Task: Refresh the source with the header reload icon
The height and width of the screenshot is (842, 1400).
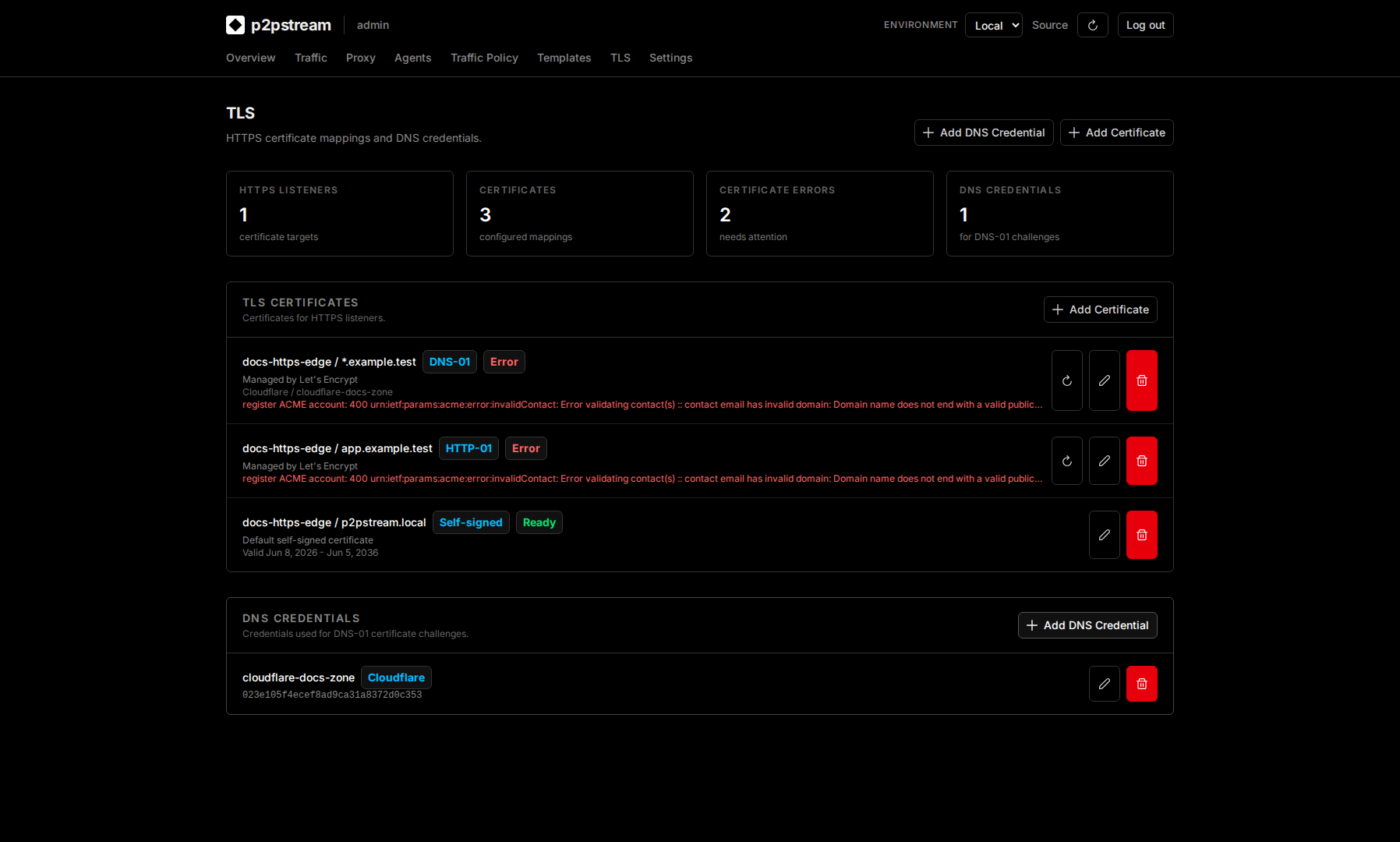Action: click(x=1093, y=25)
